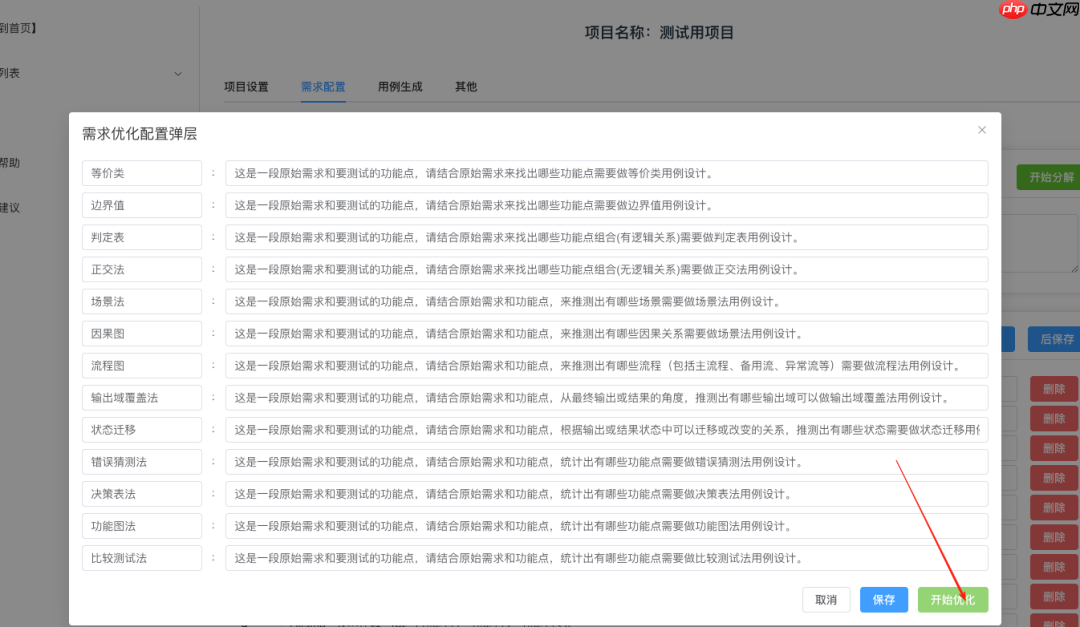The height and width of the screenshot is (627, 1080).
Task: Open the 建议 sidebar item
Action: pyautogui.click(x=10, y=207)
